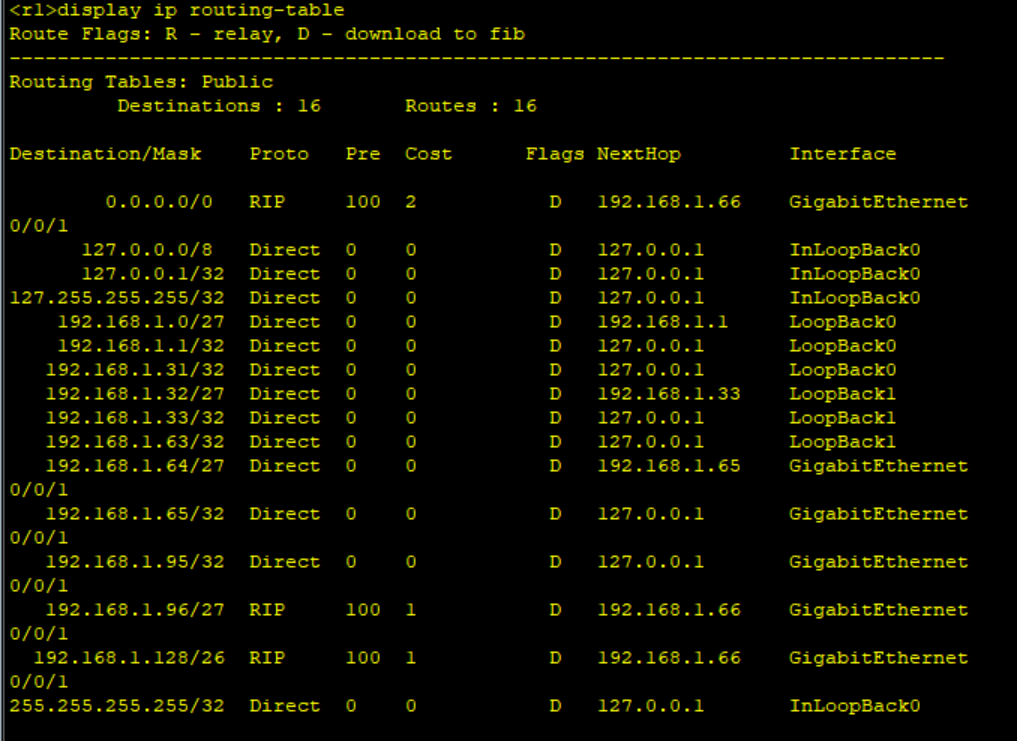Click GigabitEthernet interface in 192.168.1.95/32 row

879,562
